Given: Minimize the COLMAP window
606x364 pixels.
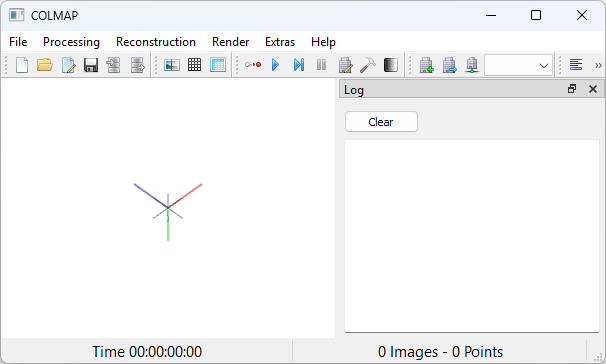Looking at the screenshot, I should pos(491,15).
